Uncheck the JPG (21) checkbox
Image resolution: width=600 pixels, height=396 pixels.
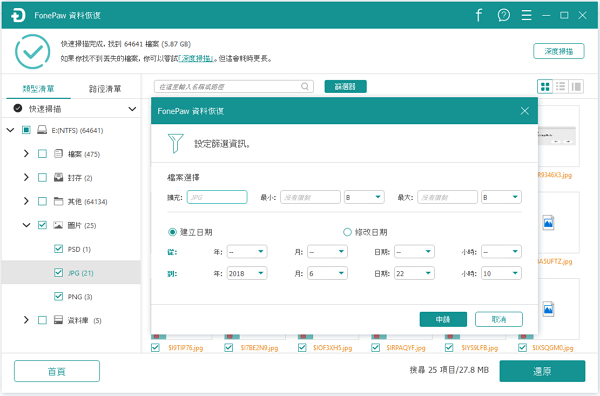[58, 272]
